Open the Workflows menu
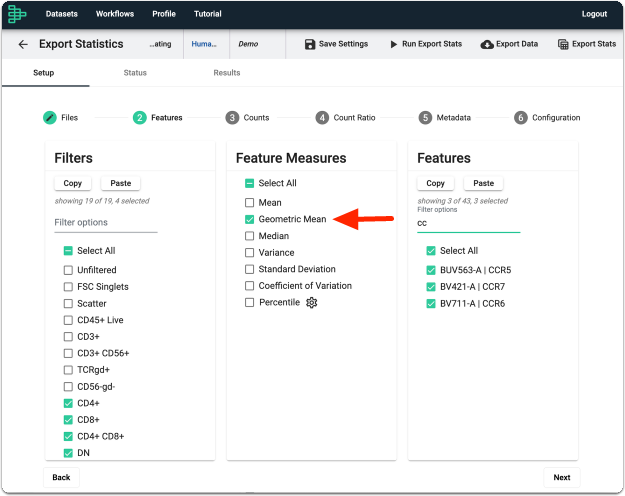Viewport: 625px width, 496px height. pos(115,14)
